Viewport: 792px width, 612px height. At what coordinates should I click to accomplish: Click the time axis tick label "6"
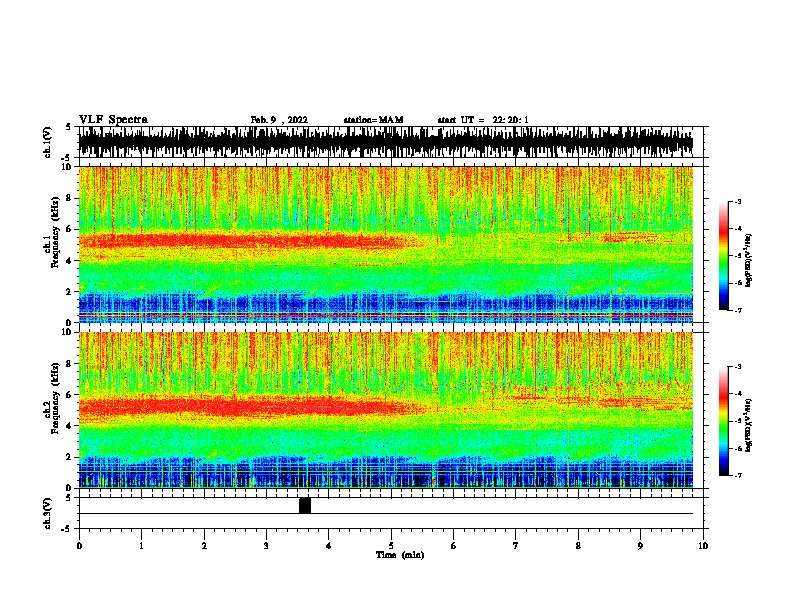454,546
